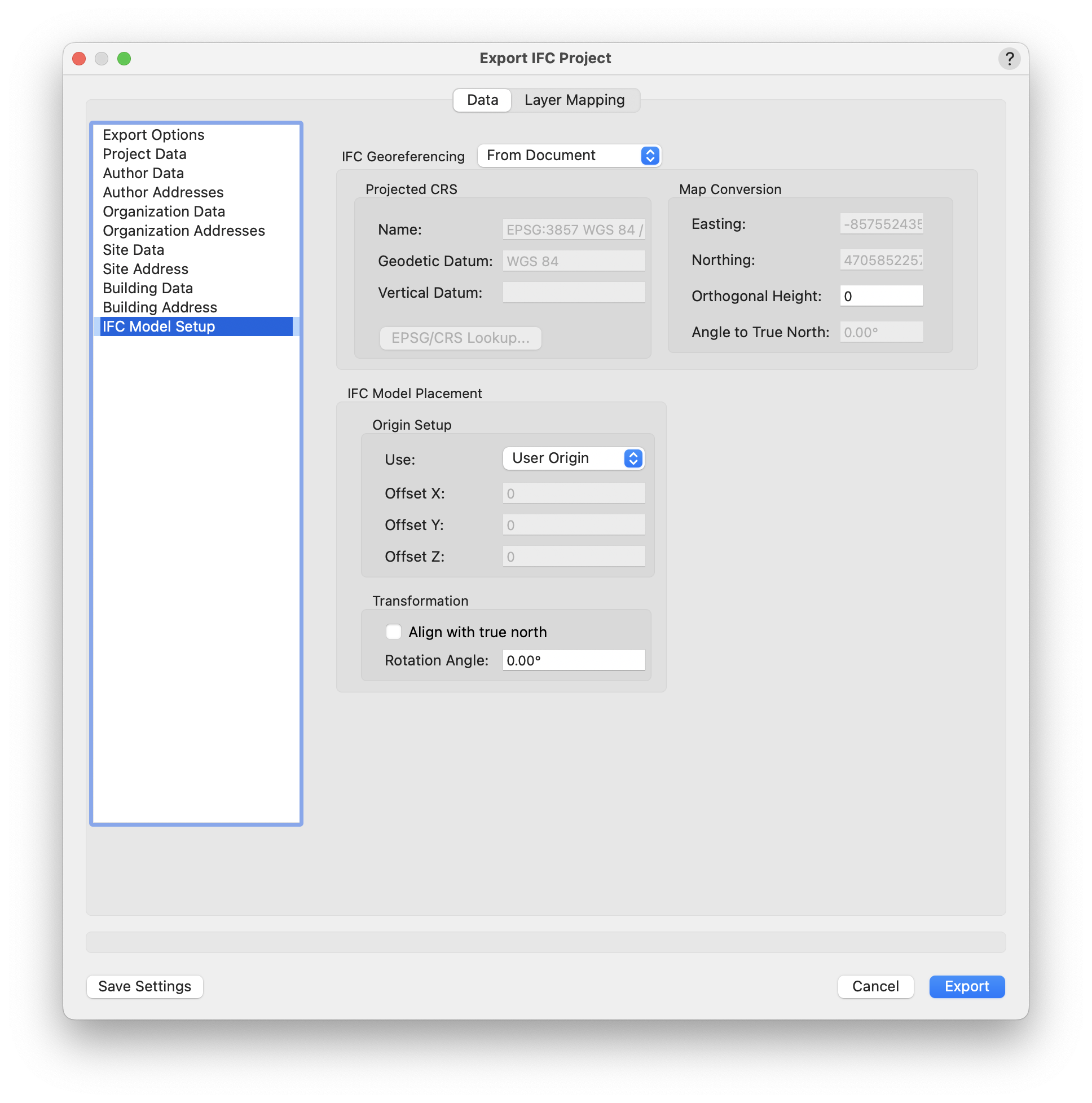Click the Offset X field

pyautogui.click(x=573, y=493)
